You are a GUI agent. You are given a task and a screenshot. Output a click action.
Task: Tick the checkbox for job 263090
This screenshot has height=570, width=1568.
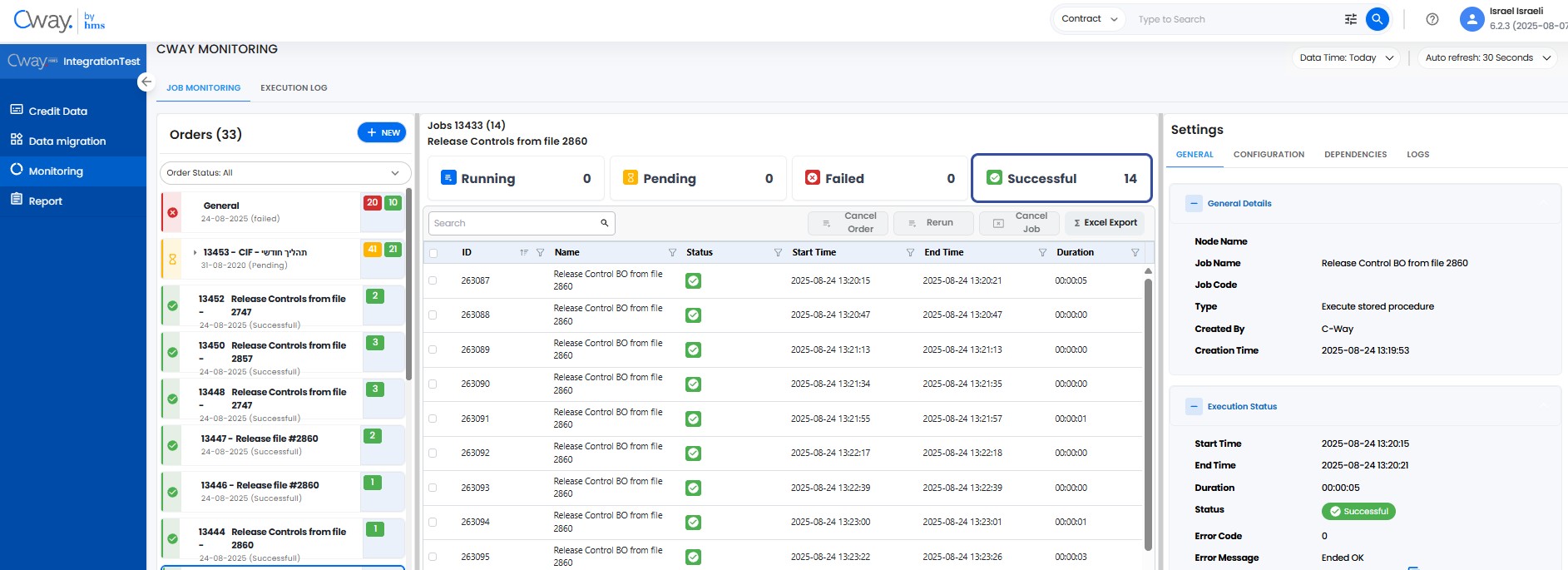[x=433, y=384]
